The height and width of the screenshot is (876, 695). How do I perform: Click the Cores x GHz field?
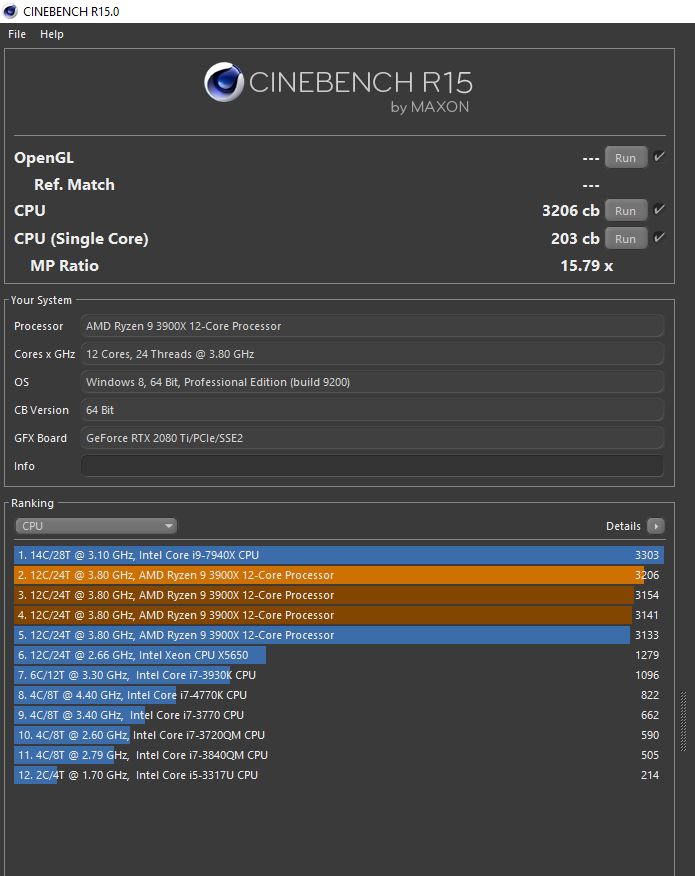[x=372, y=354]
